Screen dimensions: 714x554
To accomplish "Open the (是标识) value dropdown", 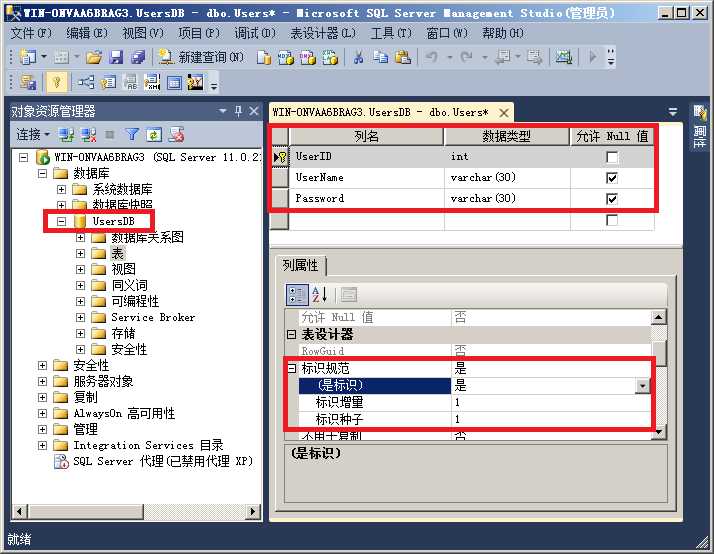I will [x=642, y=386].
